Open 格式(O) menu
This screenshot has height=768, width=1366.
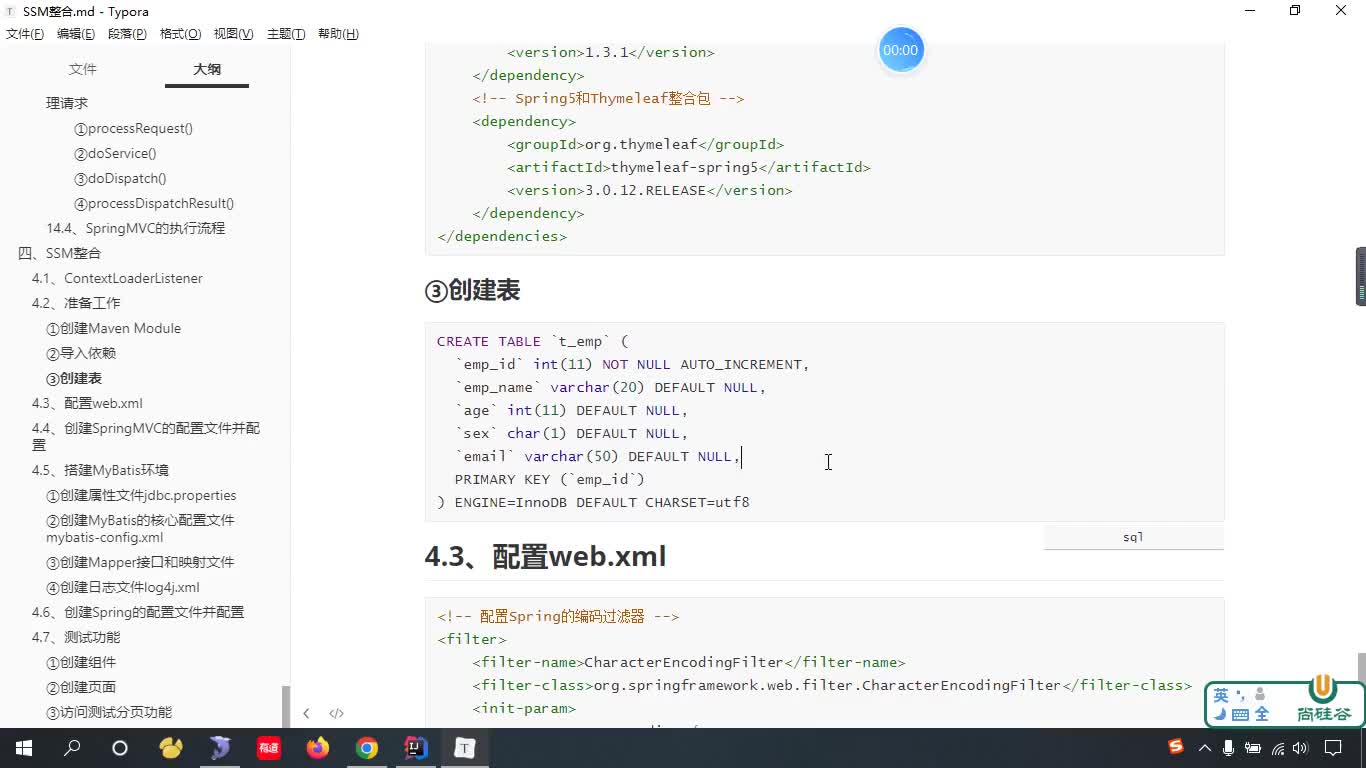(180, 34)
